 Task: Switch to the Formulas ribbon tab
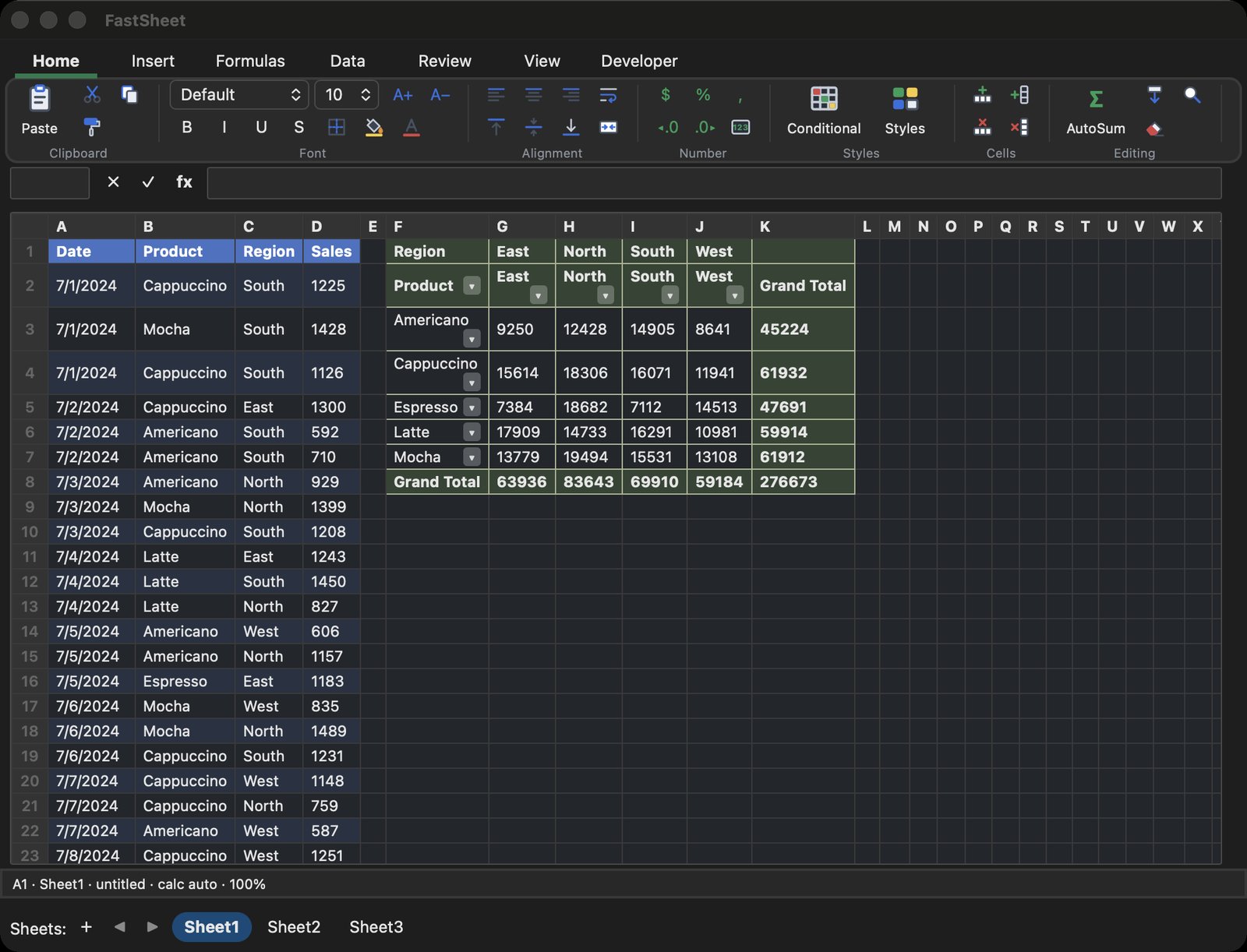coord(250,61)
